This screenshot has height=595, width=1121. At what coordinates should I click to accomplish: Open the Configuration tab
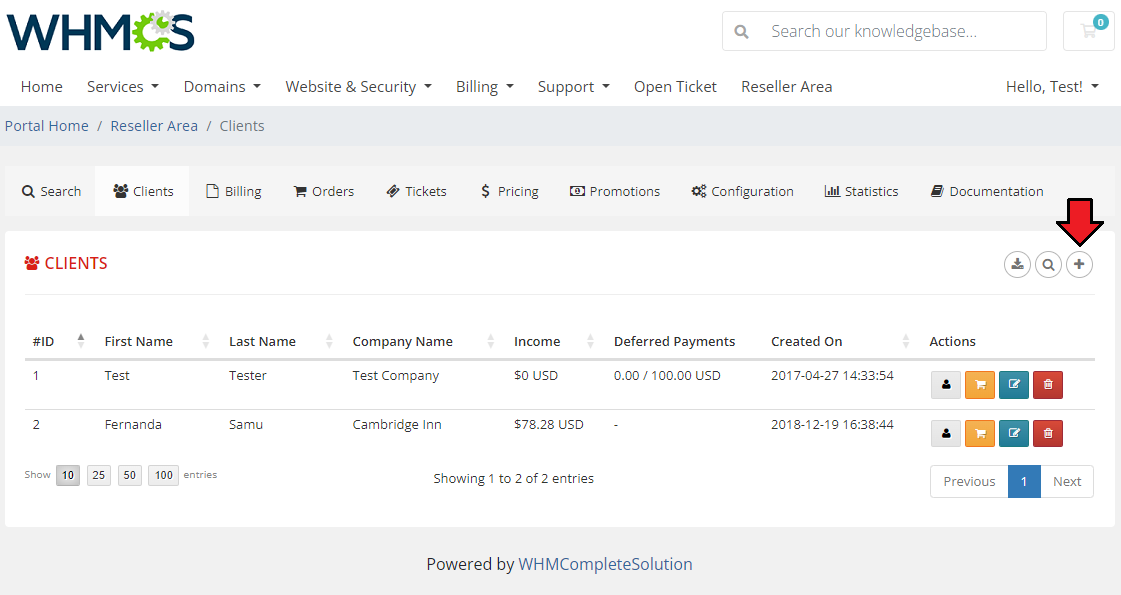point(742,191)
